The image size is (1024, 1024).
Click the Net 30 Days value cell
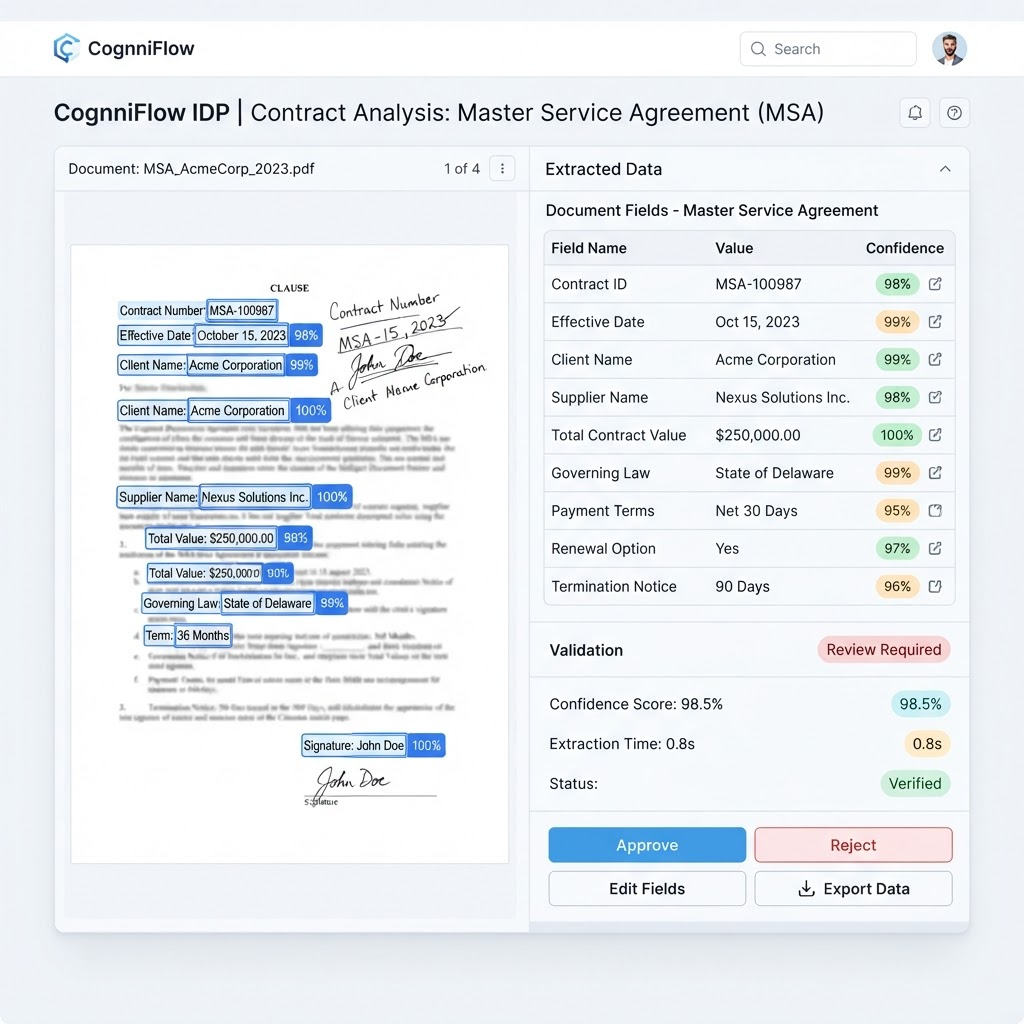pos(756,511)
